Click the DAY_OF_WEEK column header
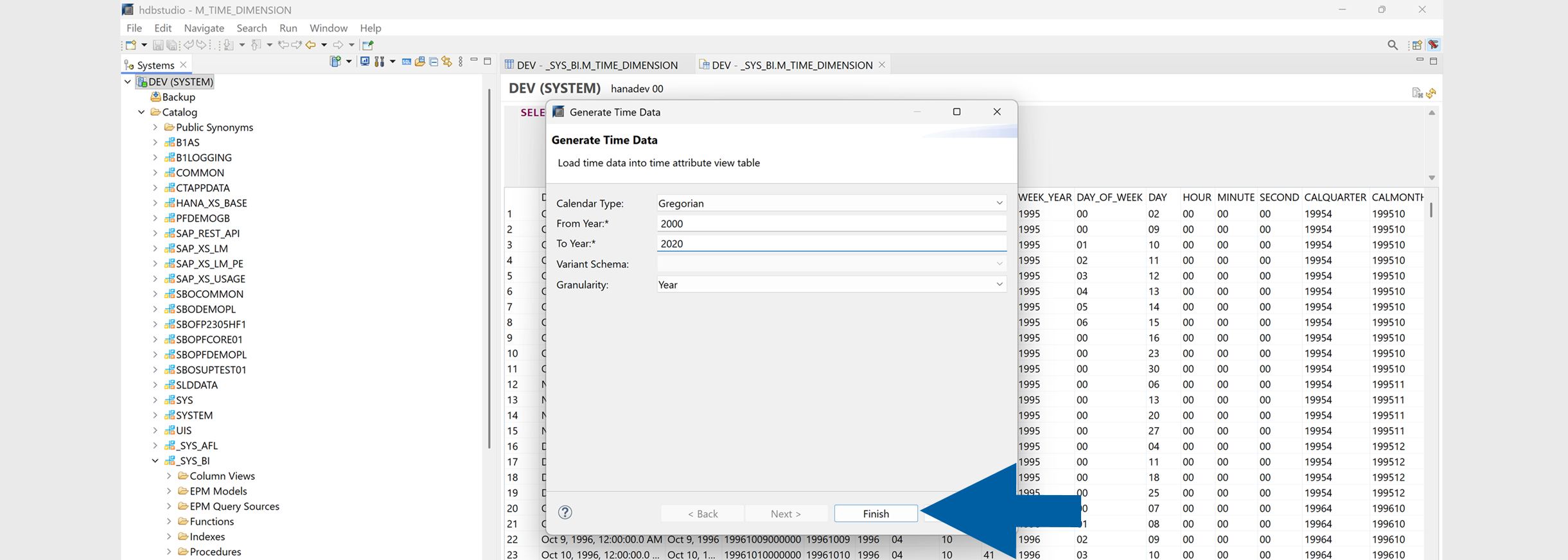This screenshot has height=560, width=1568. pos(1109,197)
